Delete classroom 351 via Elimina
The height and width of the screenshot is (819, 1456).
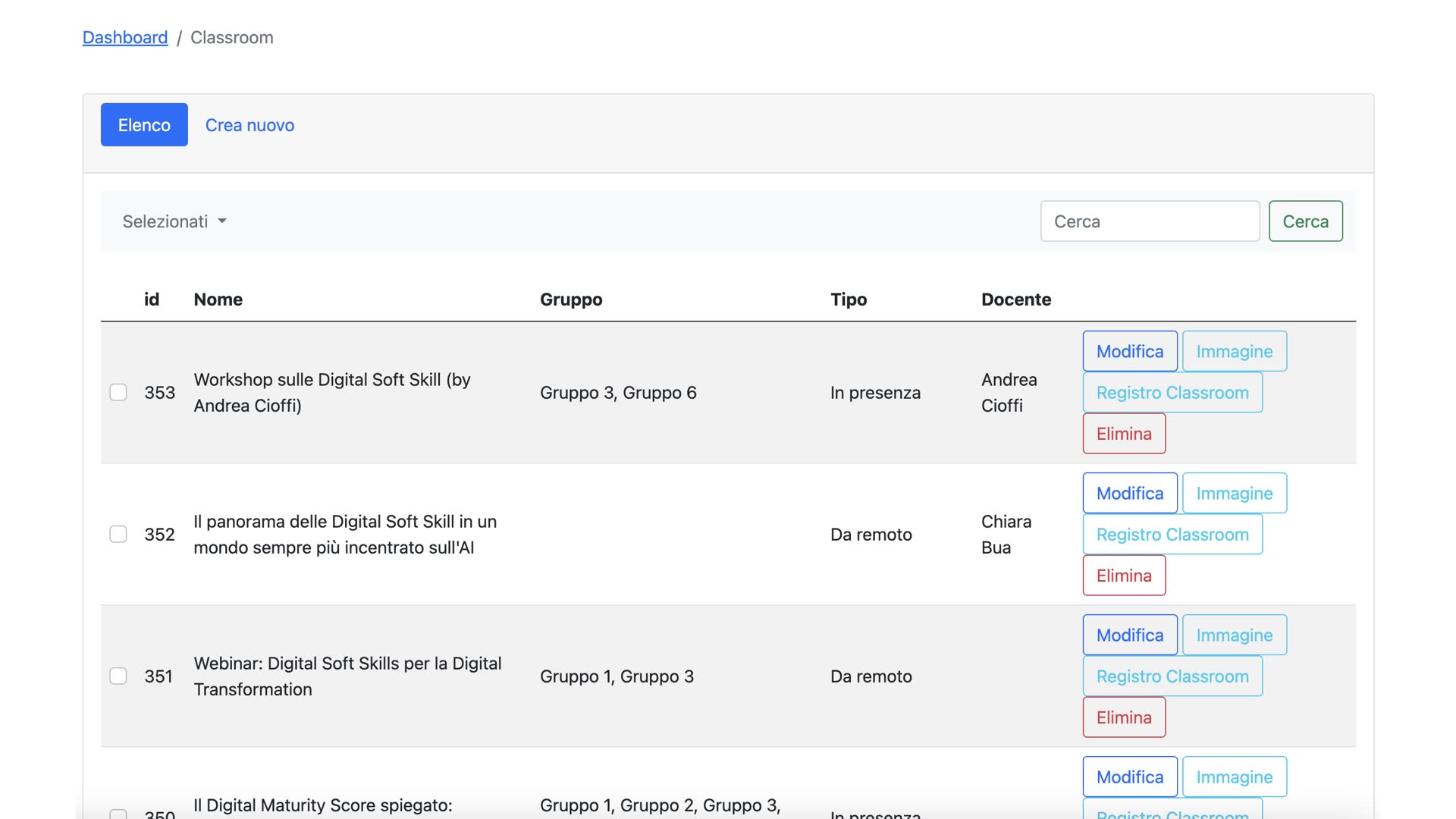pos(1123,717)
